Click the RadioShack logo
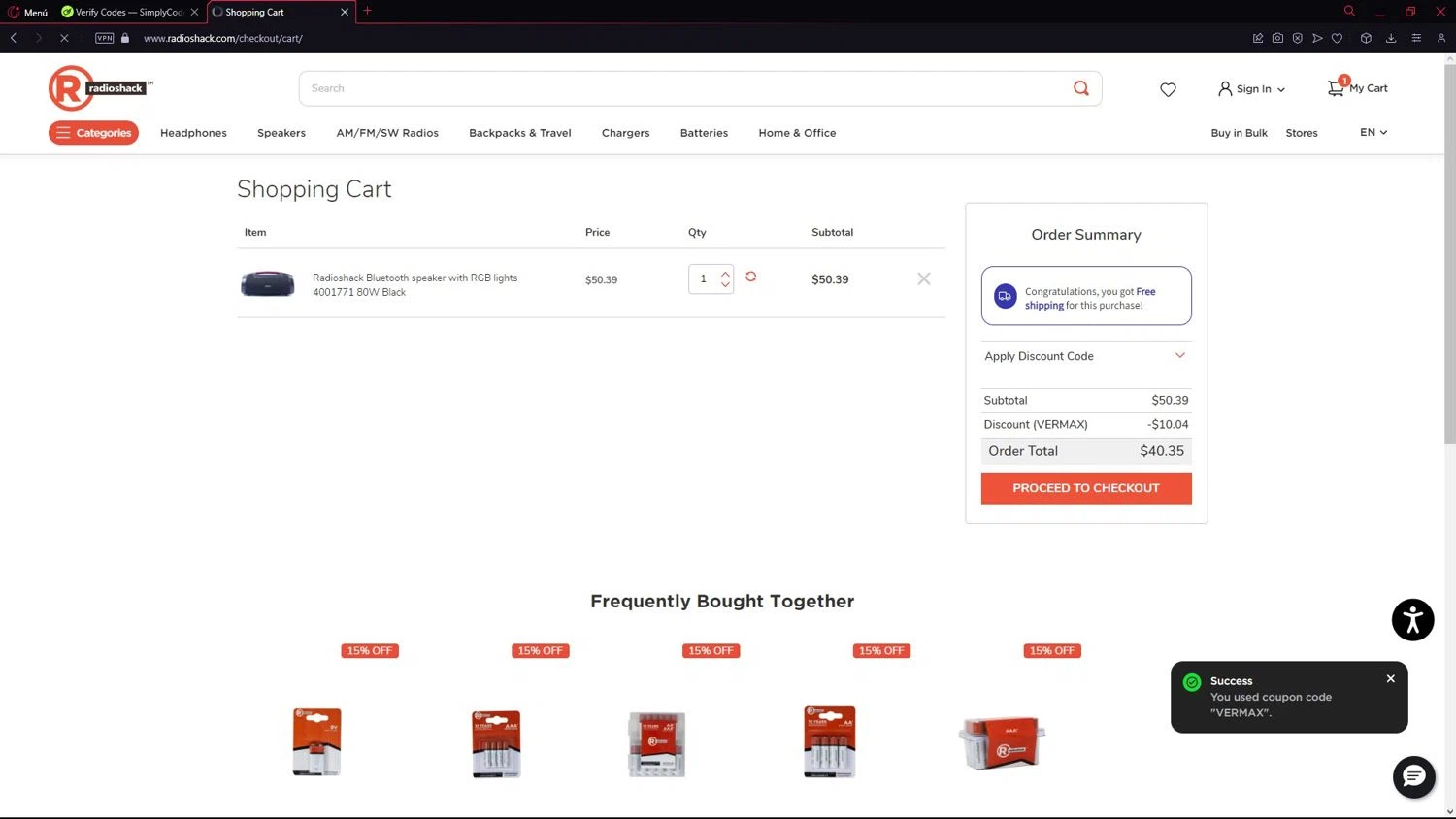The height and width of the screenshot is (819, 1456). click(100, 88)
